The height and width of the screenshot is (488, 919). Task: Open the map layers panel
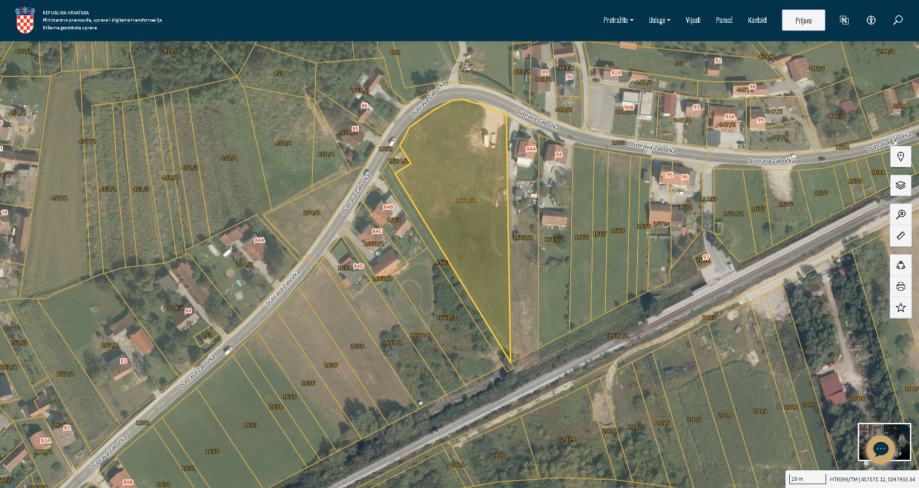(900, 185)
